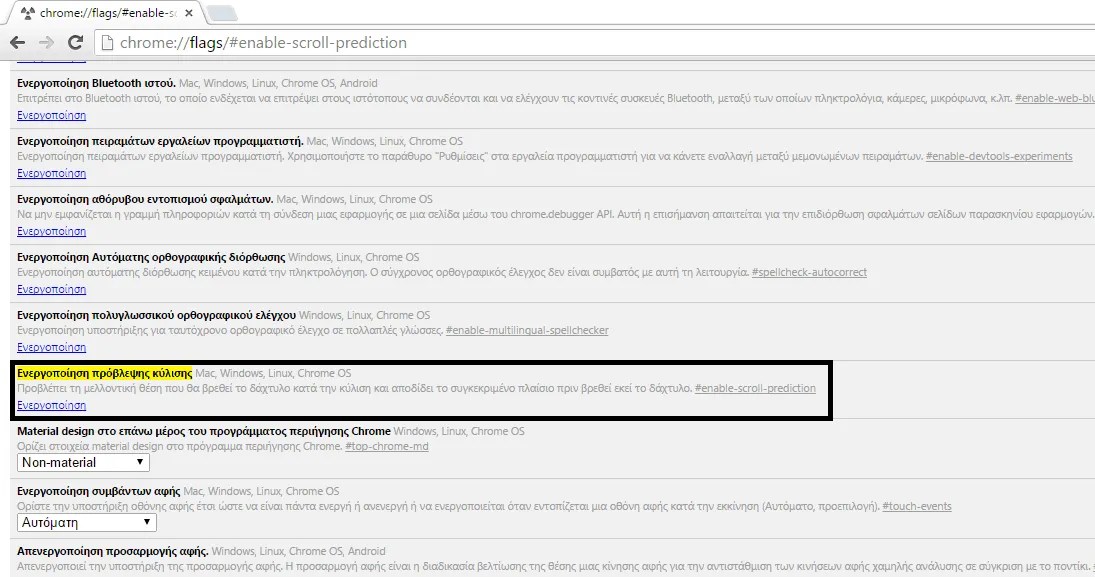The height and width of the screenshot is (577, 1095).
Task: Click title Ενεργοποίηση πολυγλωσσικού ορθογραφικού ελέγχου
Action: 156,315
